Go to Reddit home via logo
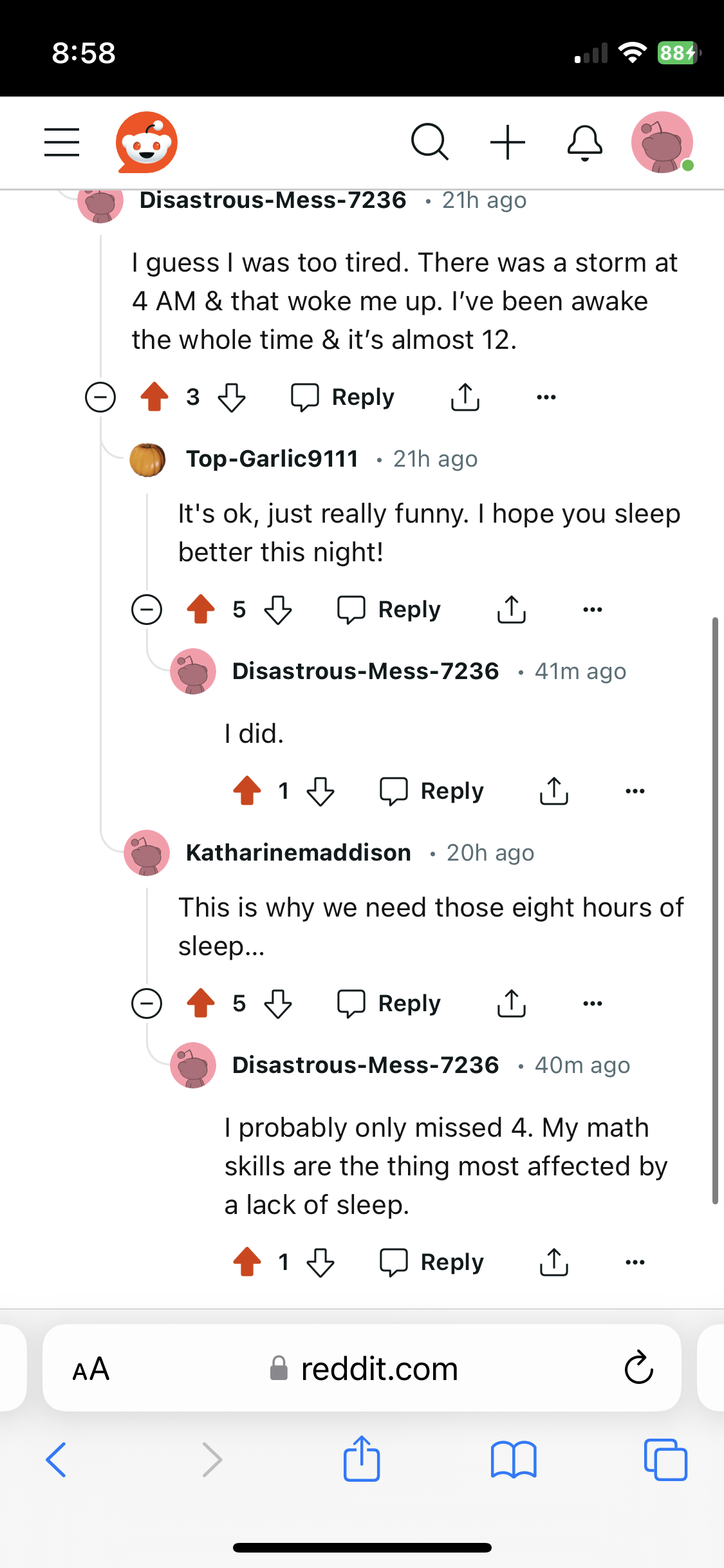724x1568 pixels. coord(147,142)
